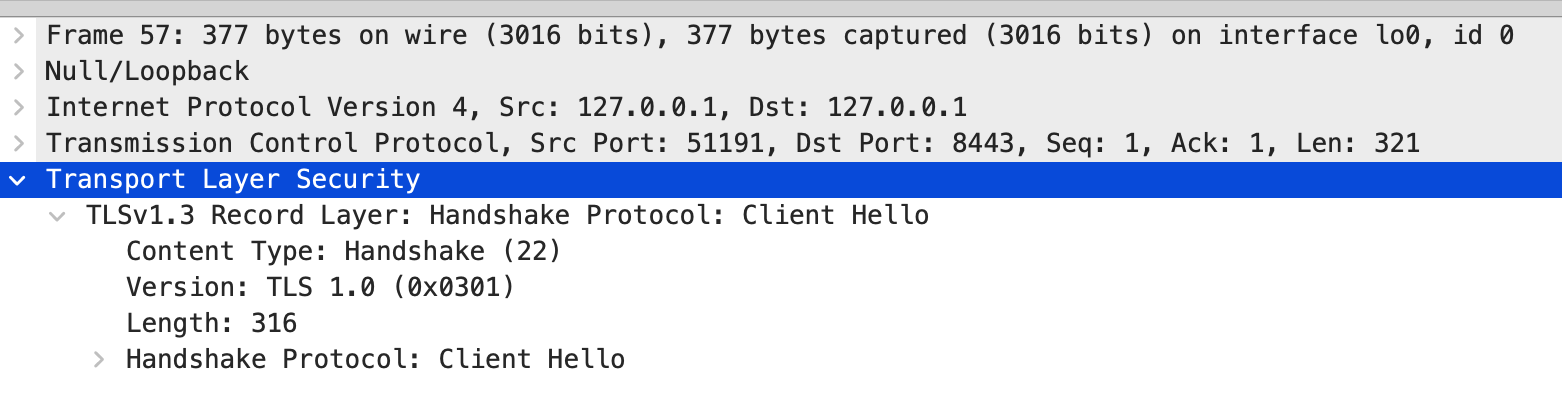Expand Internet Protocol Version 4 details
The height and width of the screenshot is (408, 1562).
coord(18,108)
